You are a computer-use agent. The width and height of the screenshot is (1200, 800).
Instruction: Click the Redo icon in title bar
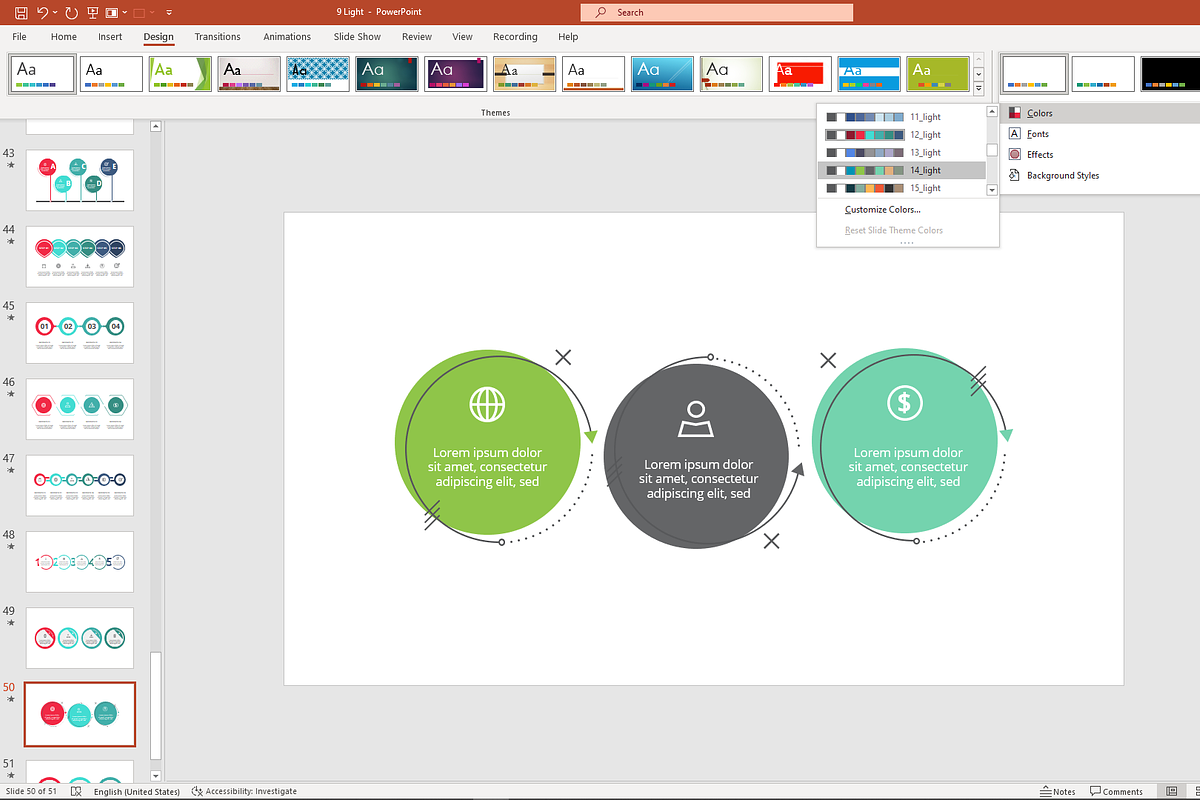pyautogui.click(x=71, y=13)
